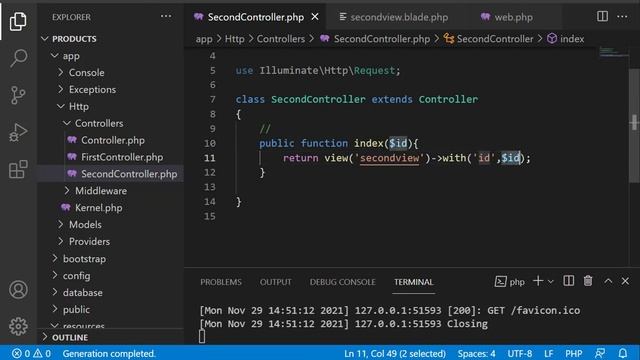Click the feedback icon in status bar
Screen dimensions: 640x360
600,353
